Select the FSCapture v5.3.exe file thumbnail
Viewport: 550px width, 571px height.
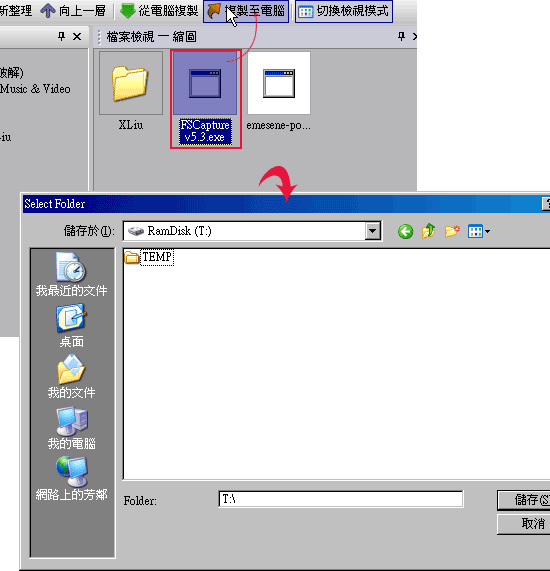point(205,99)
